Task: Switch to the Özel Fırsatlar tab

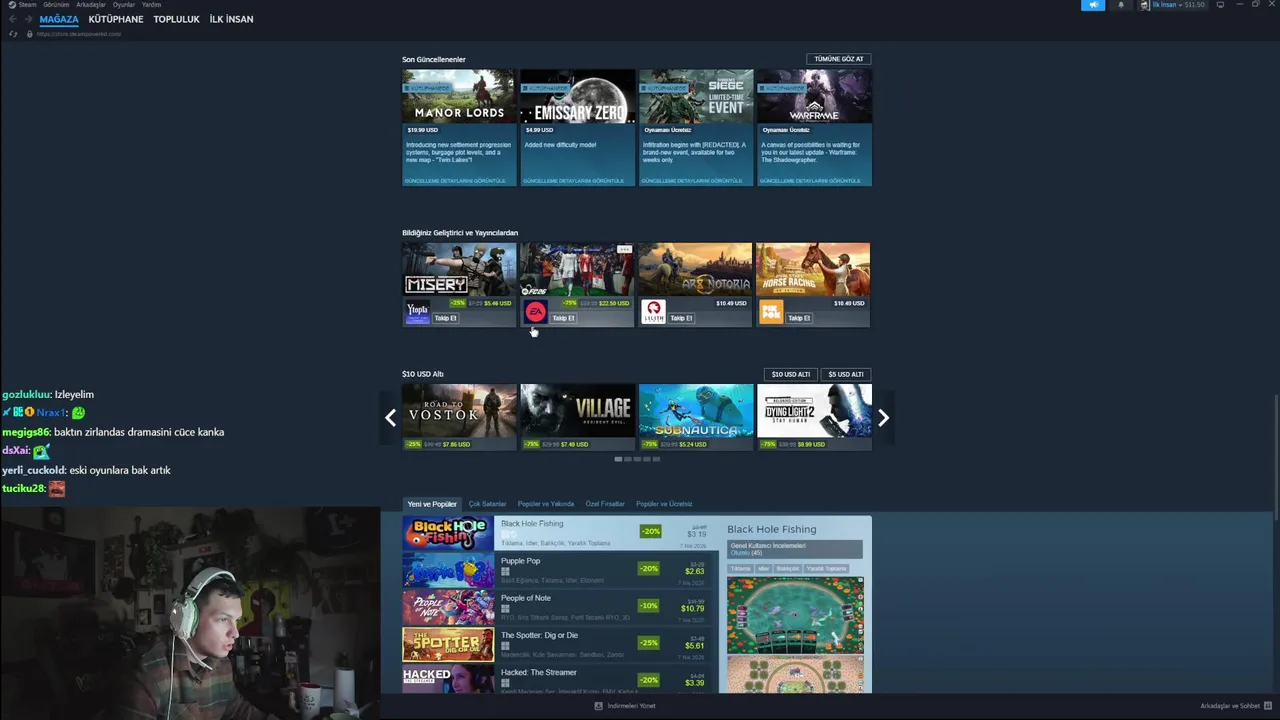Action: pos(605,504)
